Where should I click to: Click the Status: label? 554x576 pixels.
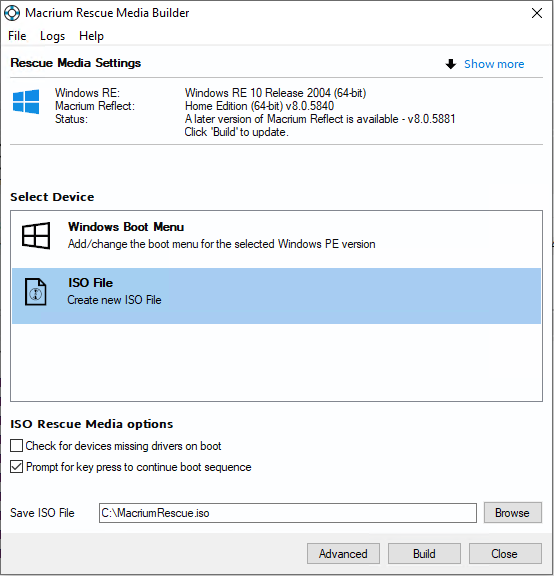tap(71, 119)
